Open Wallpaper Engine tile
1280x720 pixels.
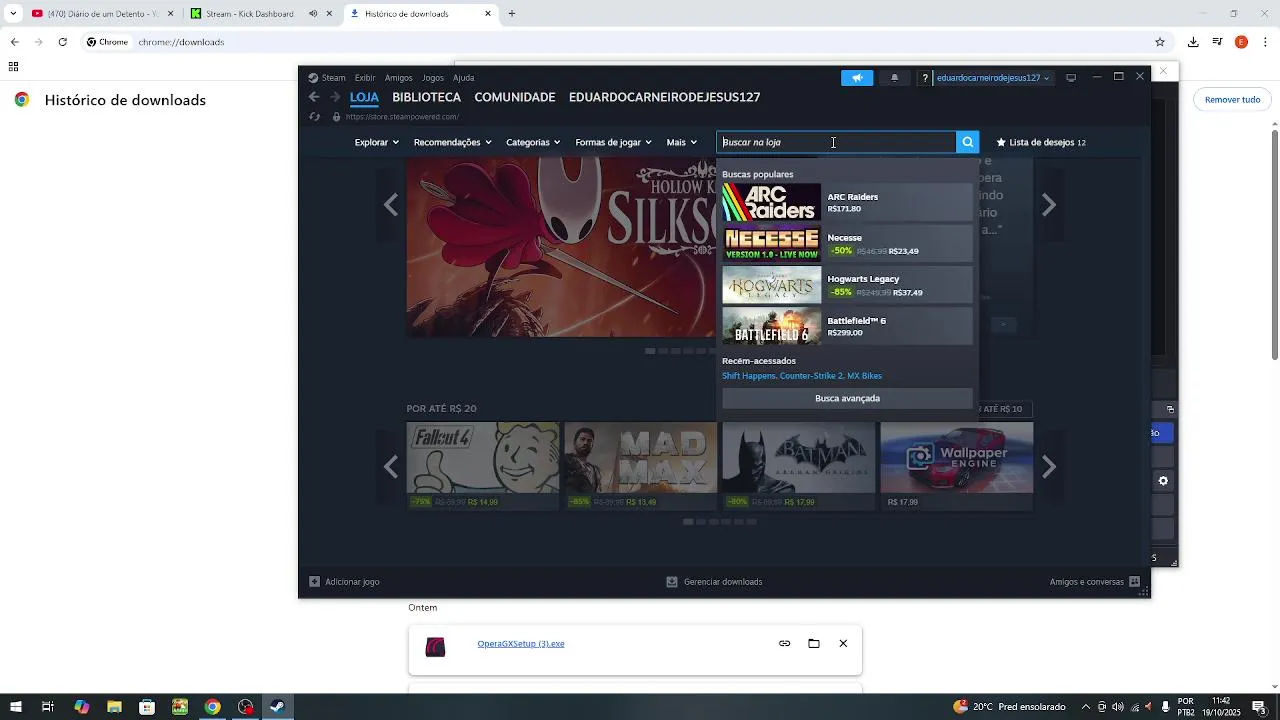click(957, 466)
